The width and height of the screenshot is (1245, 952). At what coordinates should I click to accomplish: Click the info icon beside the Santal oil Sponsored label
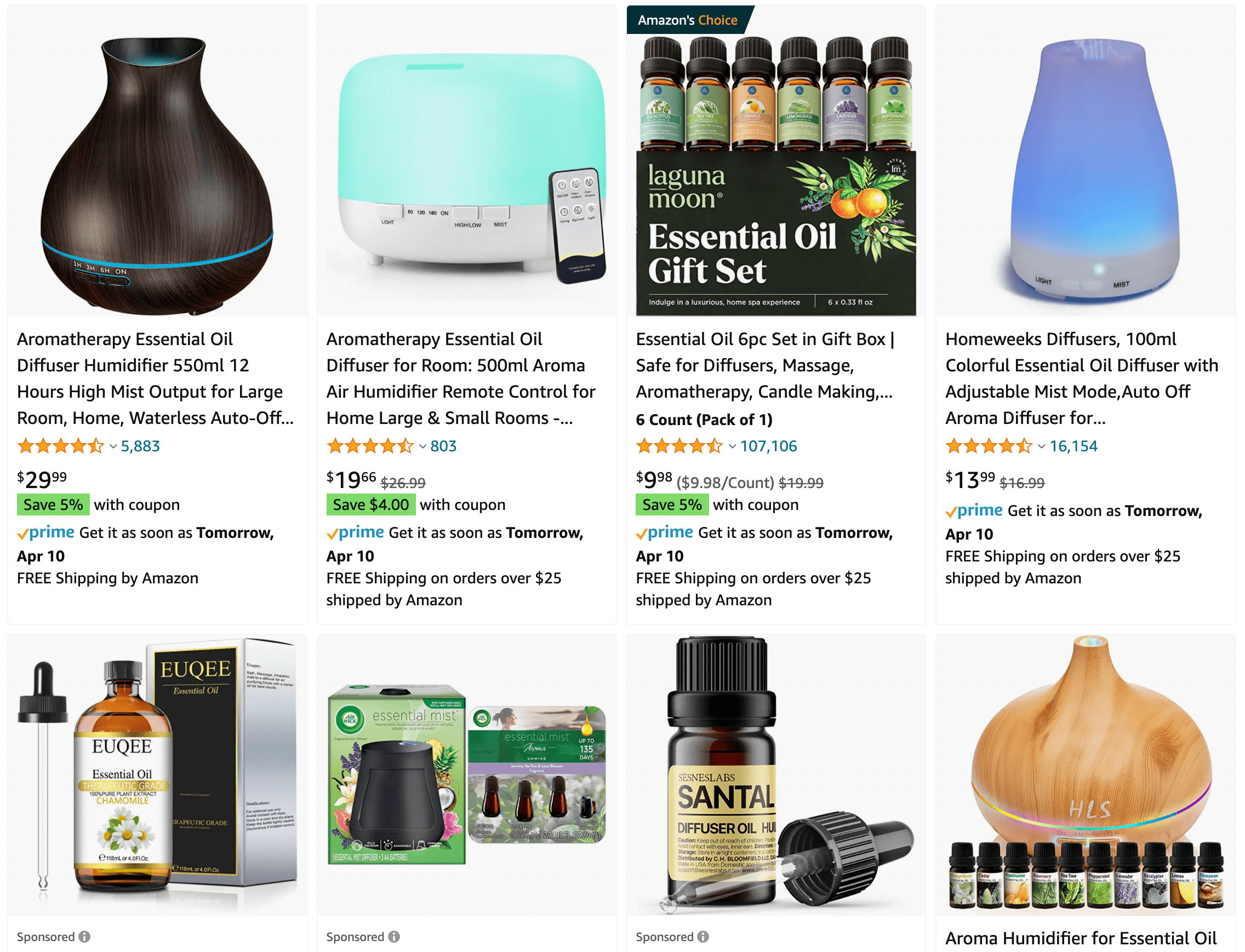(x=703, y=937)
